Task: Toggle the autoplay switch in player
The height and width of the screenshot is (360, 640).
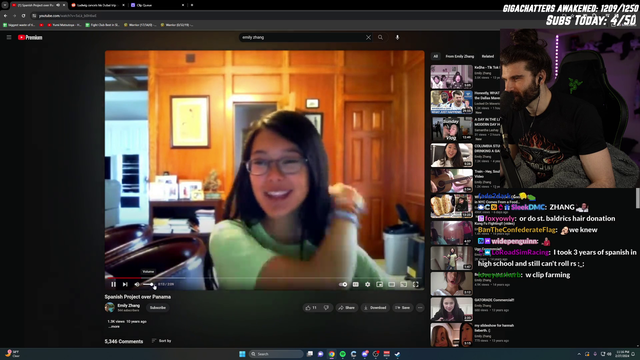Action: 343,284
